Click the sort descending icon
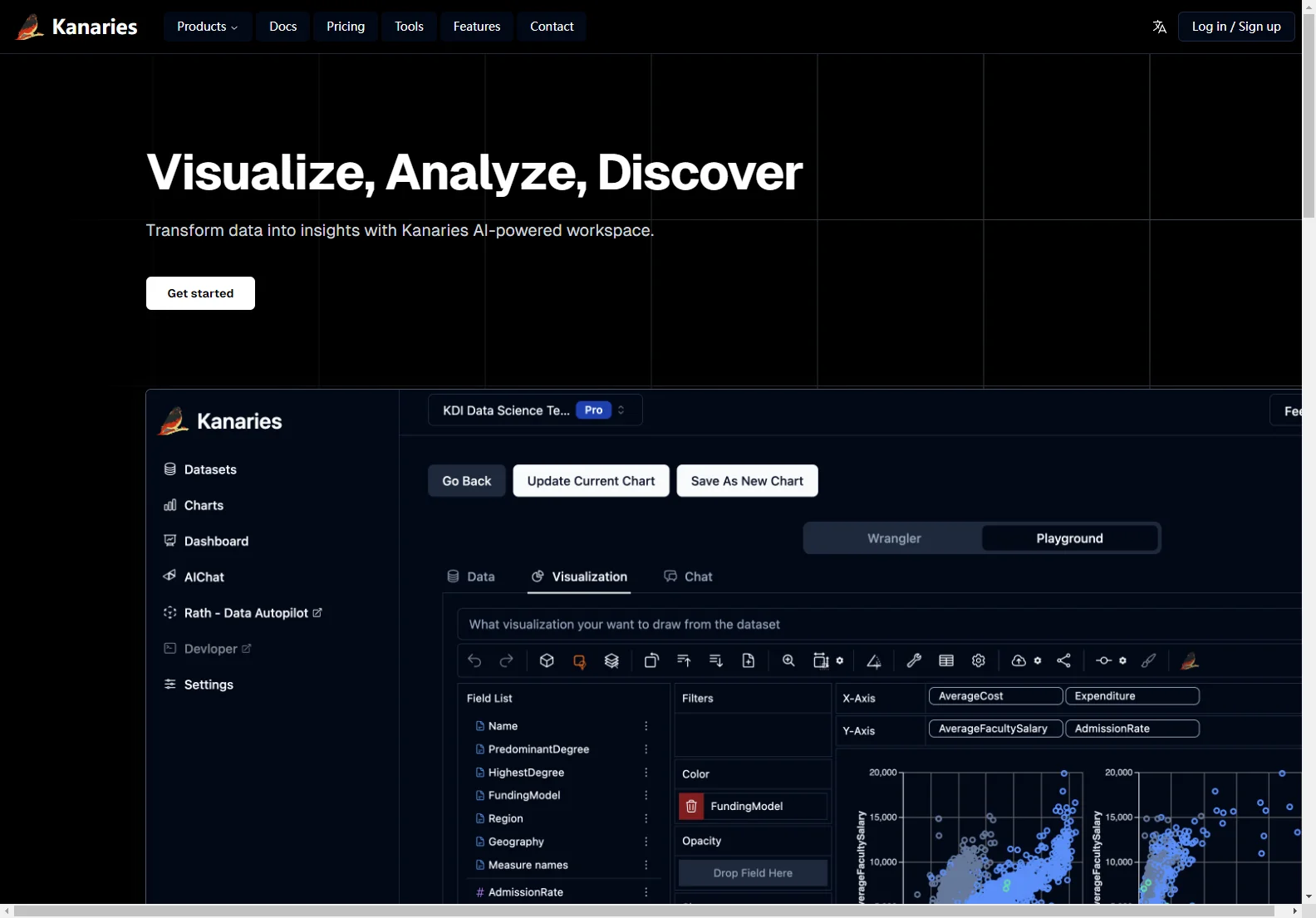The height and width of the screenshot is (918, 1316). (716, 660)
